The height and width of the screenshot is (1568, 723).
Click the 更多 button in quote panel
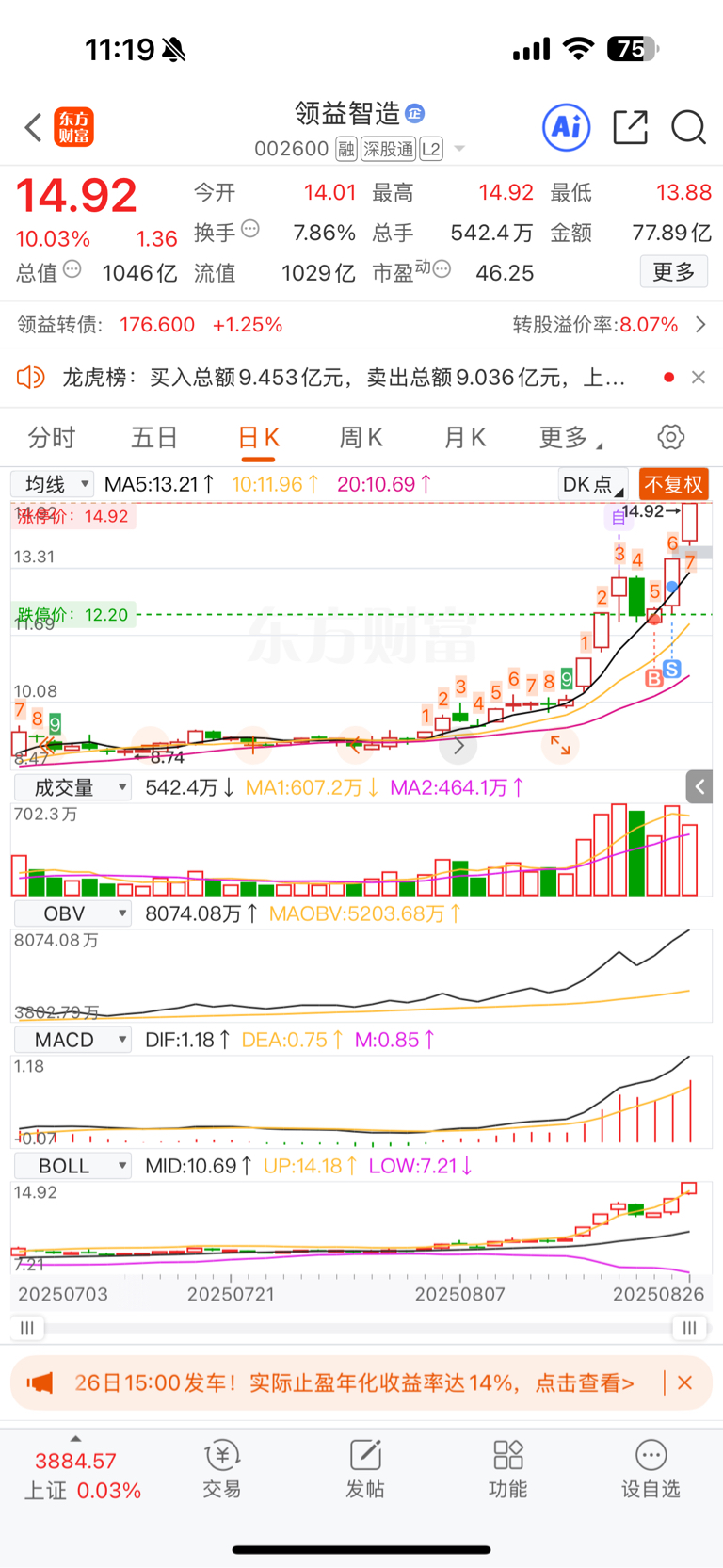point(674,272)
